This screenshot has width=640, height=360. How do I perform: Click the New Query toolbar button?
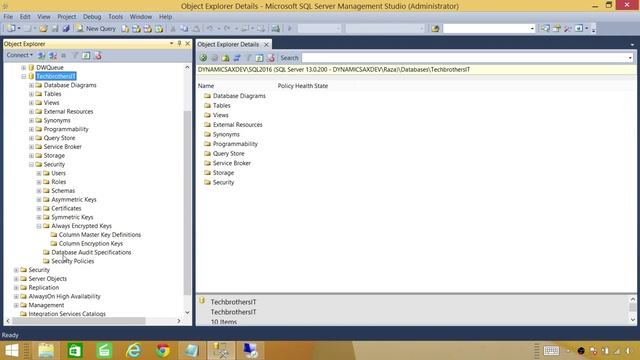(96, 29)
